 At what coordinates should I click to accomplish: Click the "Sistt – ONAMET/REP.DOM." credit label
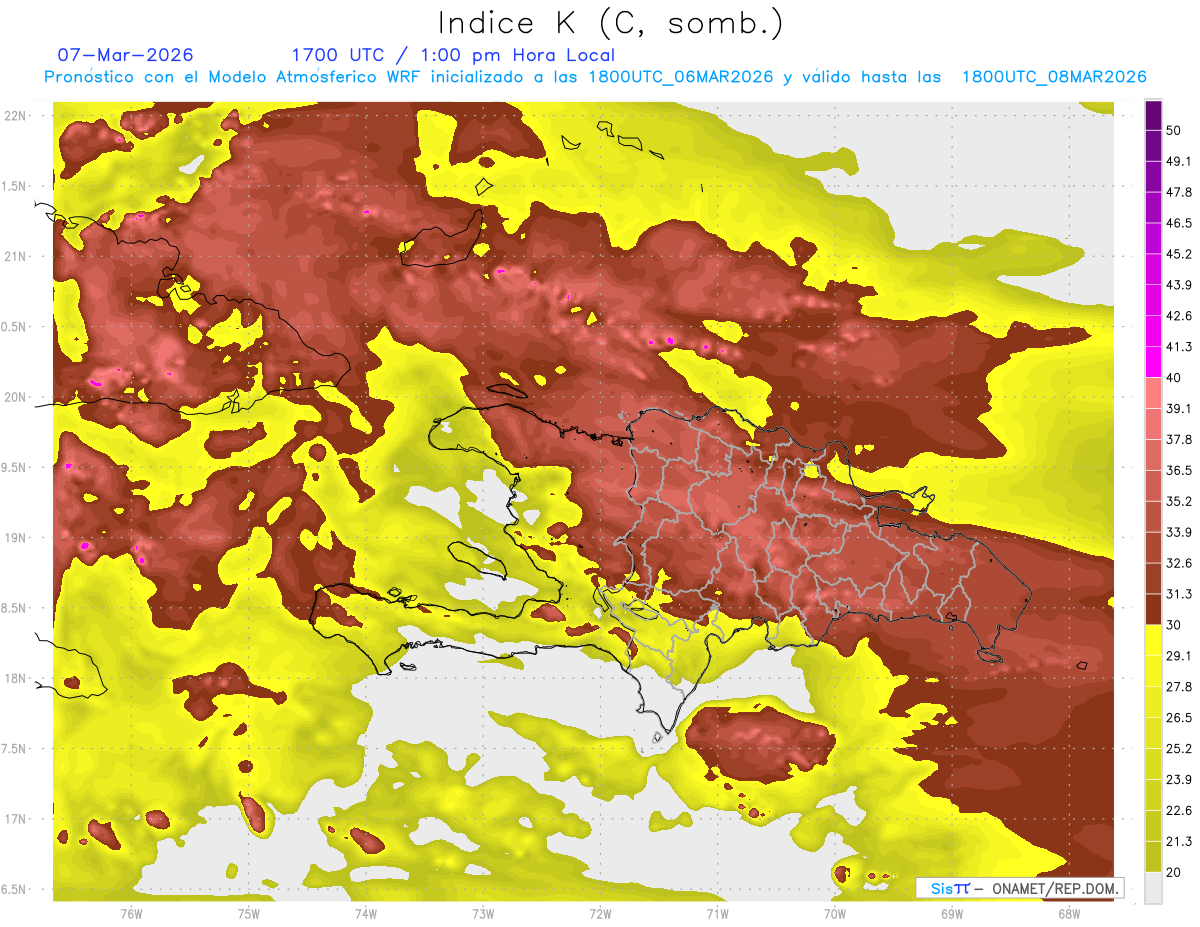[x=1021, y=888]
